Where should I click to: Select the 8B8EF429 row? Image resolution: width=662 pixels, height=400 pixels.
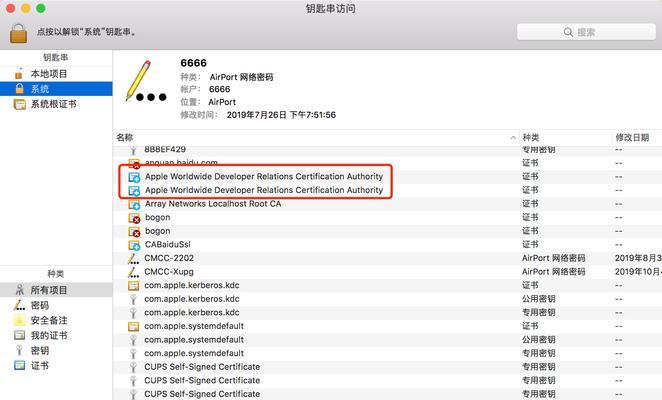tap(387, 150)
